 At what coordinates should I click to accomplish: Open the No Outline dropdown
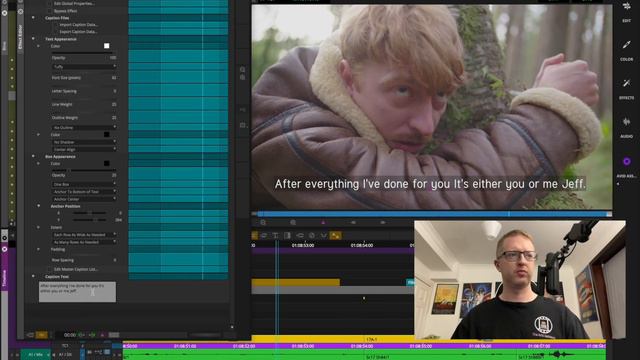click(x=84, y=127)
